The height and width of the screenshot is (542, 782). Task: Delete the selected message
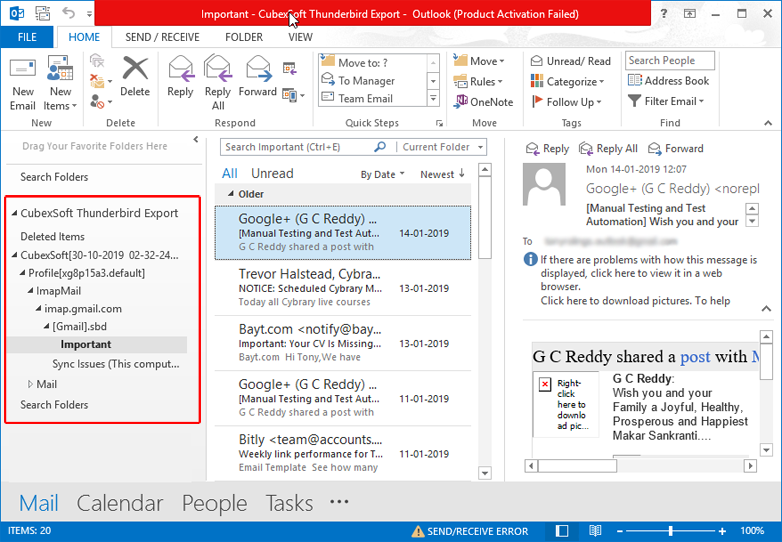tap(135, 77)
